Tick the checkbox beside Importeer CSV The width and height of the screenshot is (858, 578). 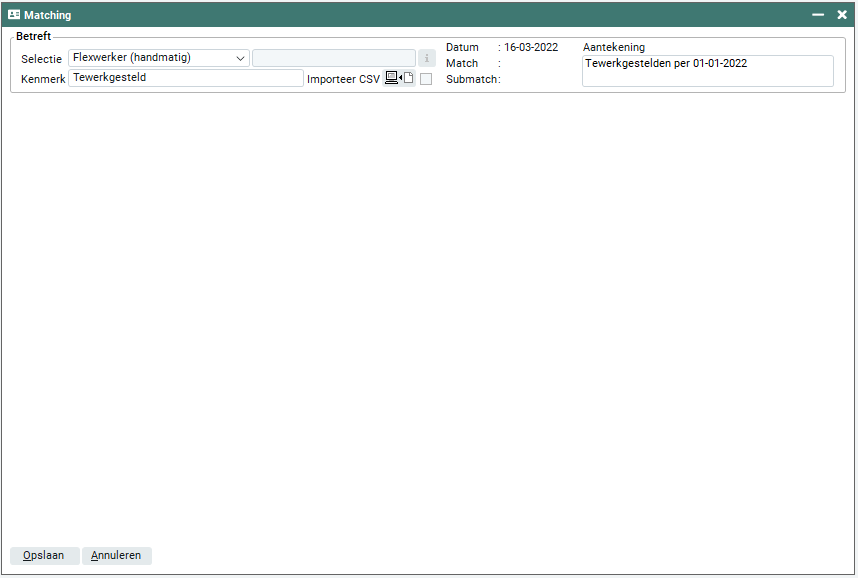426,79
